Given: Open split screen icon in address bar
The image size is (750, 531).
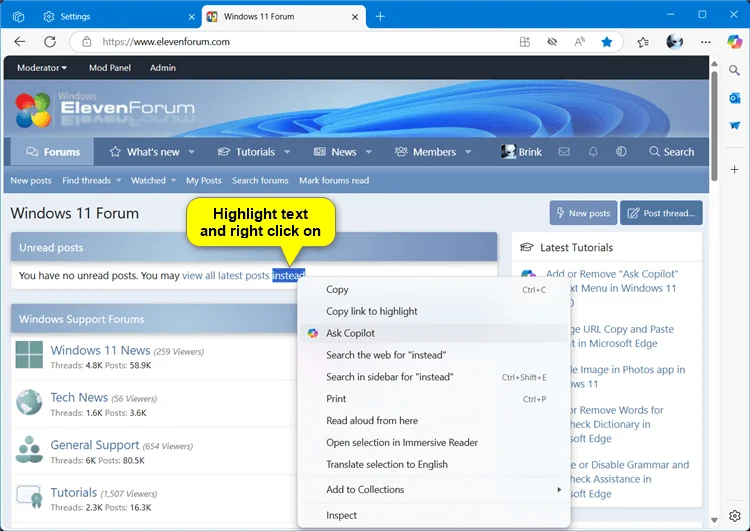Looking at the screenshot, I should click(x=525, y=42).
